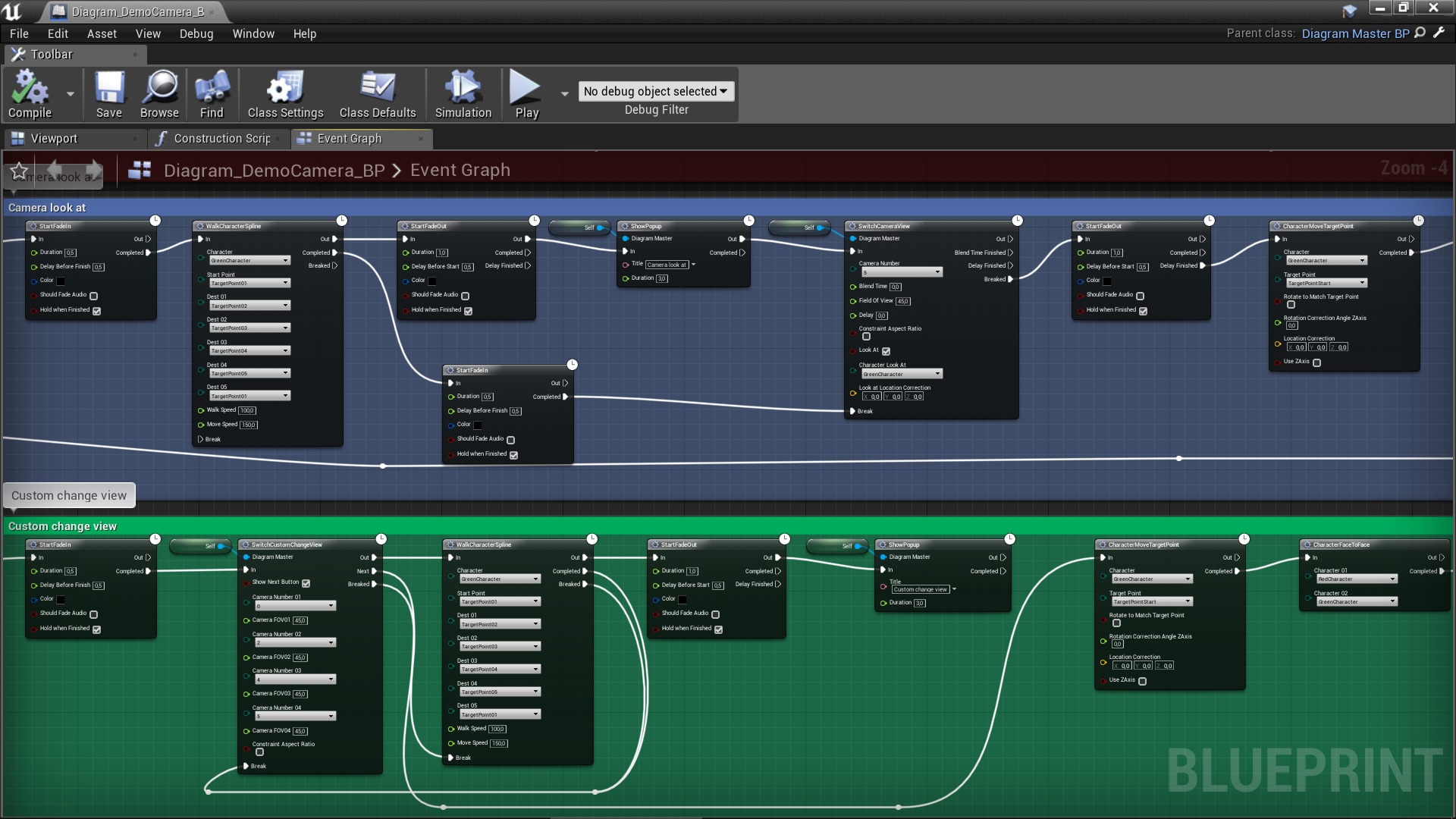Save the Blueprint asset
This screenshot has height=819, width=1456.
click(x=108, y=93)
